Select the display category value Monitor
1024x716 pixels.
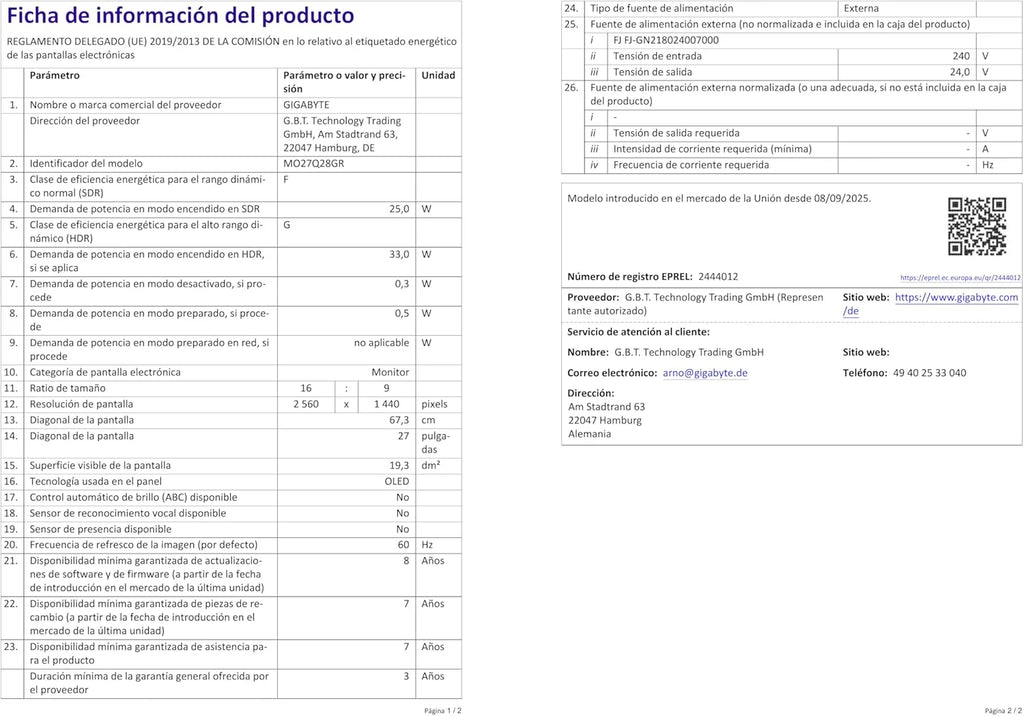pyautogui.click(x=390, y=372)
